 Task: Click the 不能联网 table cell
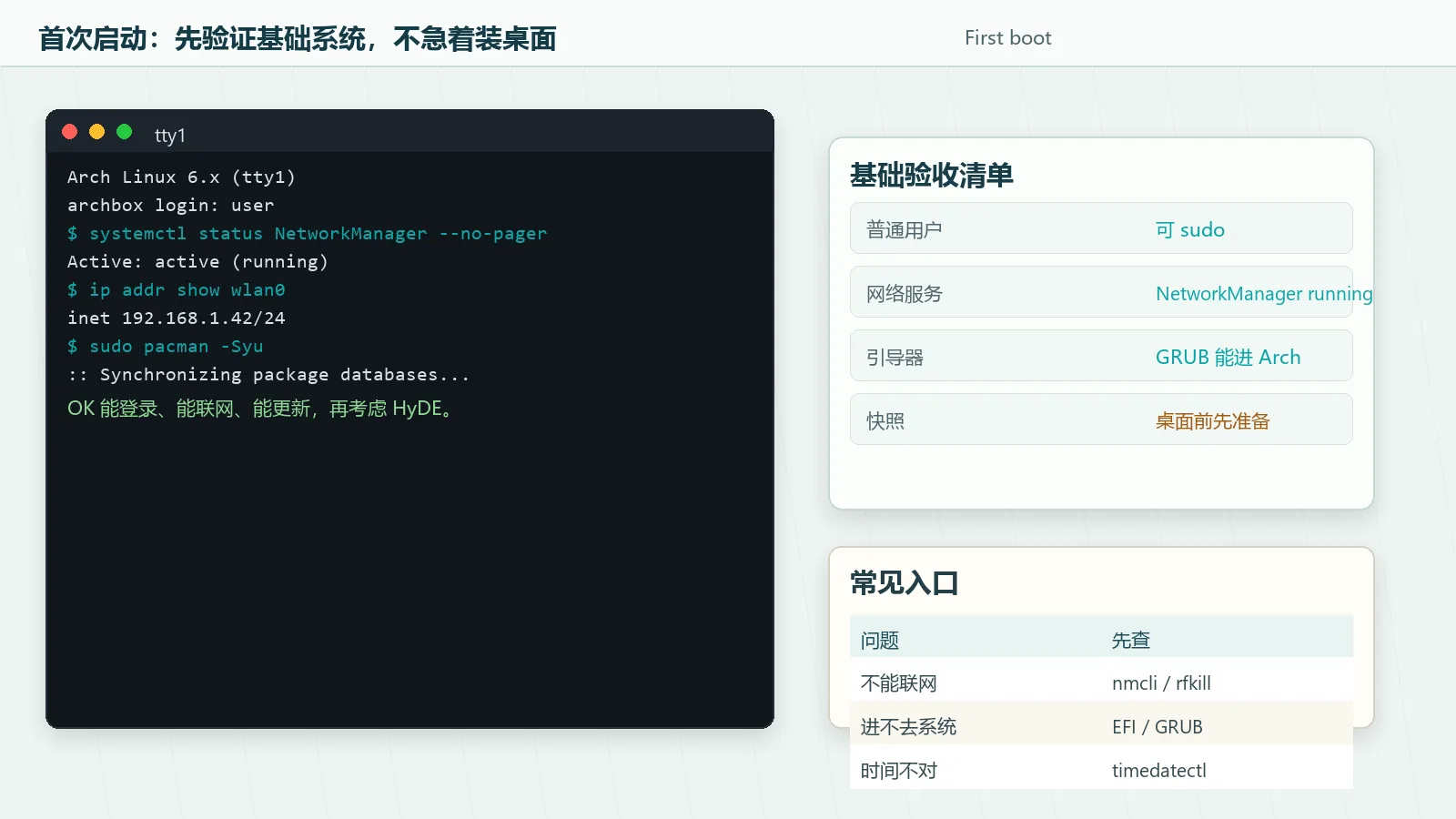pyautogui.click(x=898, y=682)
